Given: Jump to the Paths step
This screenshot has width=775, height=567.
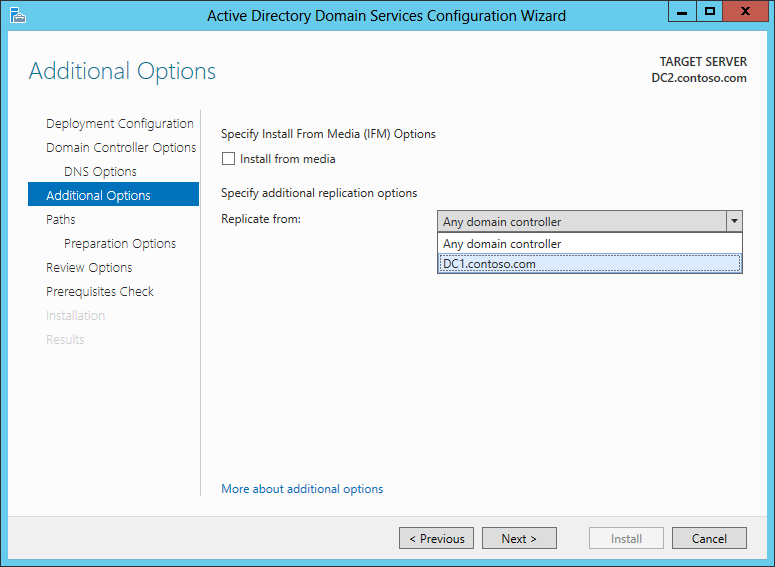Looking at the screenshot, I should (x=61, y=220).
